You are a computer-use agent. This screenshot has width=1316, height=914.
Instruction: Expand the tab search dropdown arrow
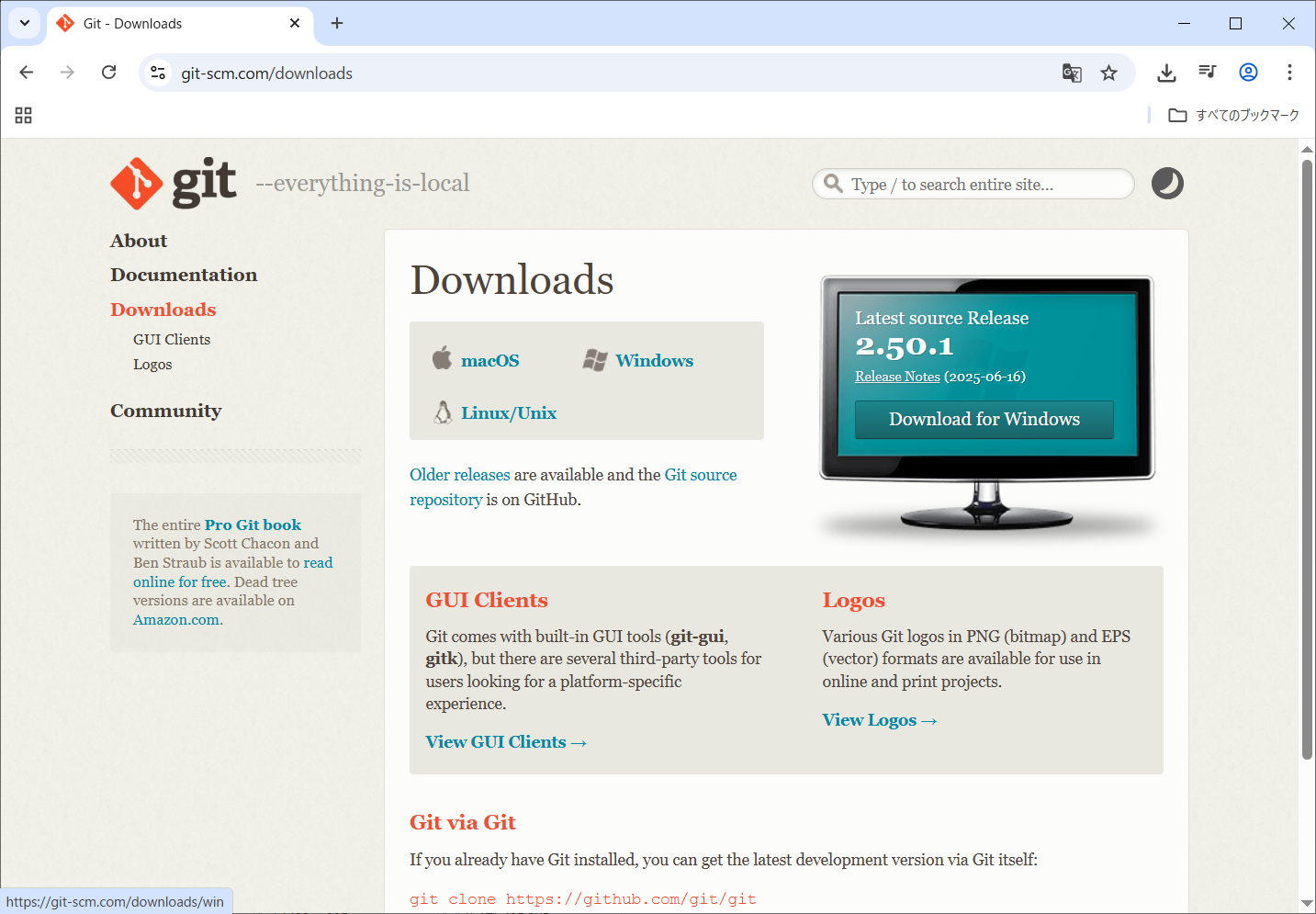pyautogui.click(x=25, y=23)
